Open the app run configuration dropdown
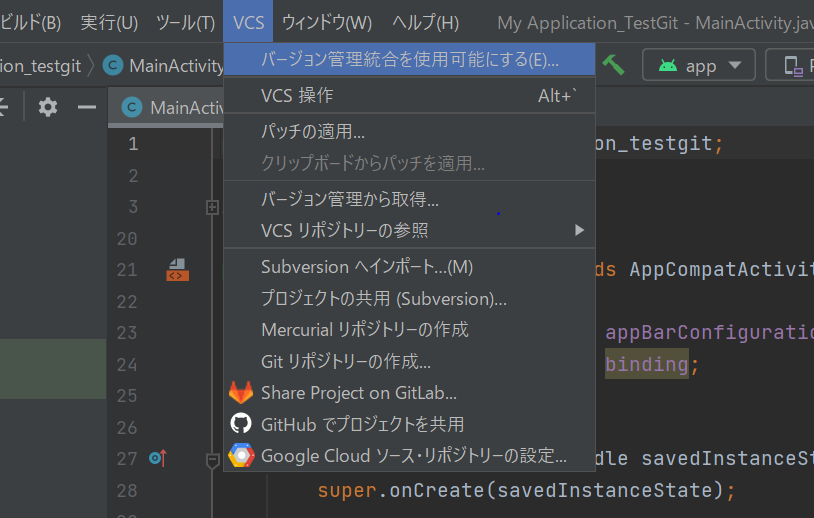Image resolution: width=814 pixels, height=518 pixels. [699, 65]
